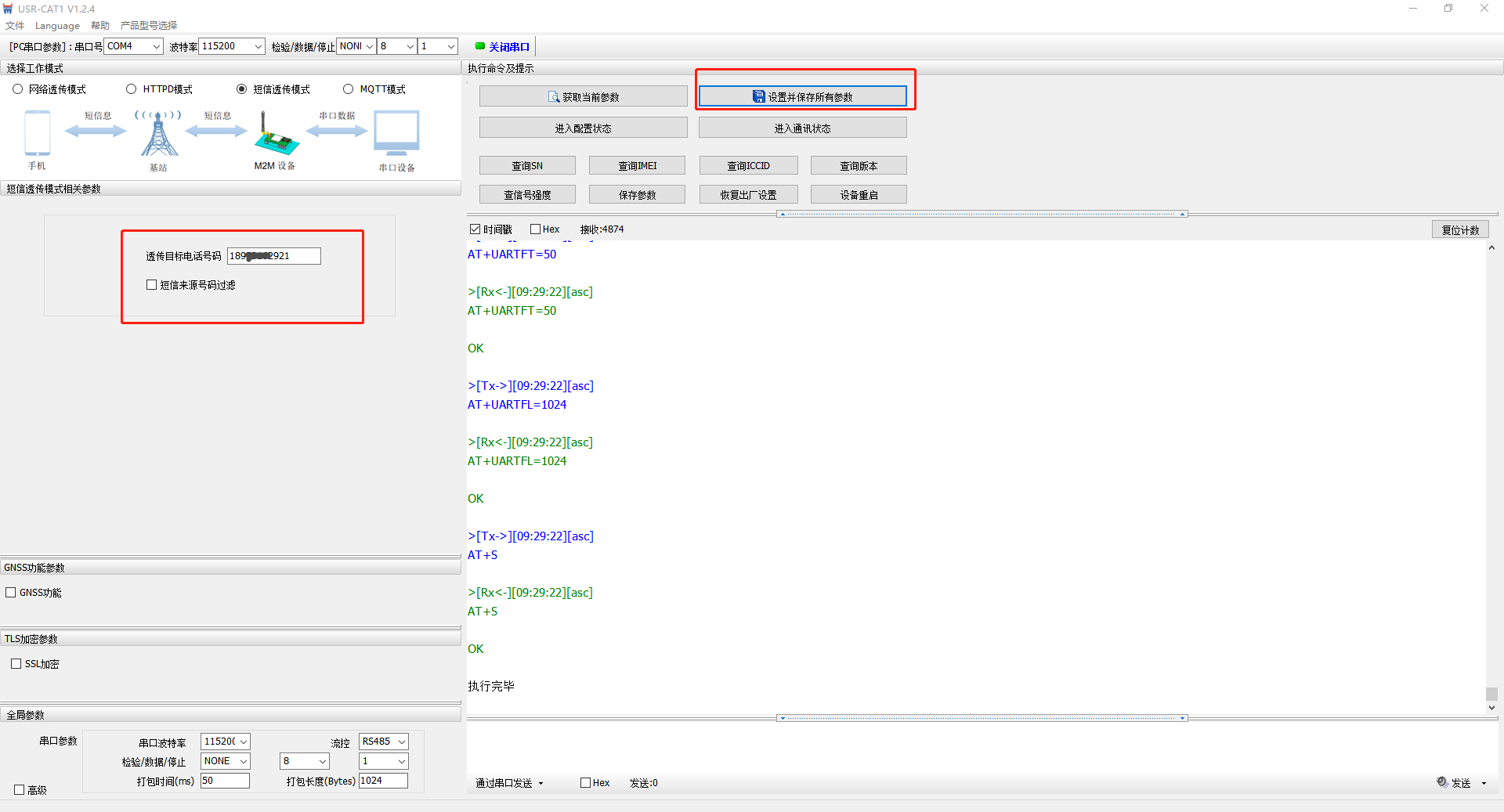Enable the GNSS功能 checkbox
1504x812 pixels.
[11, 593]
